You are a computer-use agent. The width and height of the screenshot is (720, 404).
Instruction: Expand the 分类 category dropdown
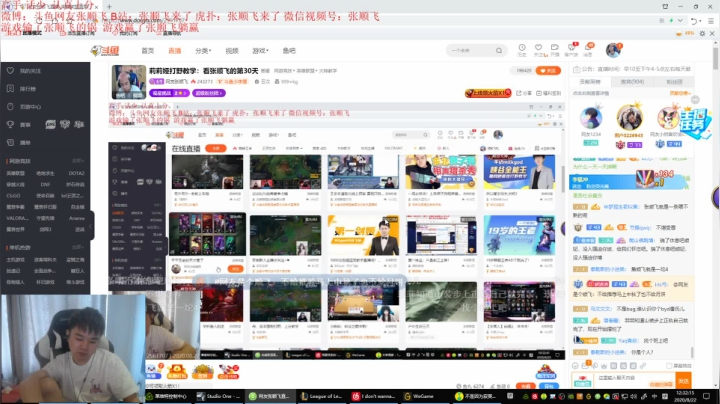pos(203,50)
